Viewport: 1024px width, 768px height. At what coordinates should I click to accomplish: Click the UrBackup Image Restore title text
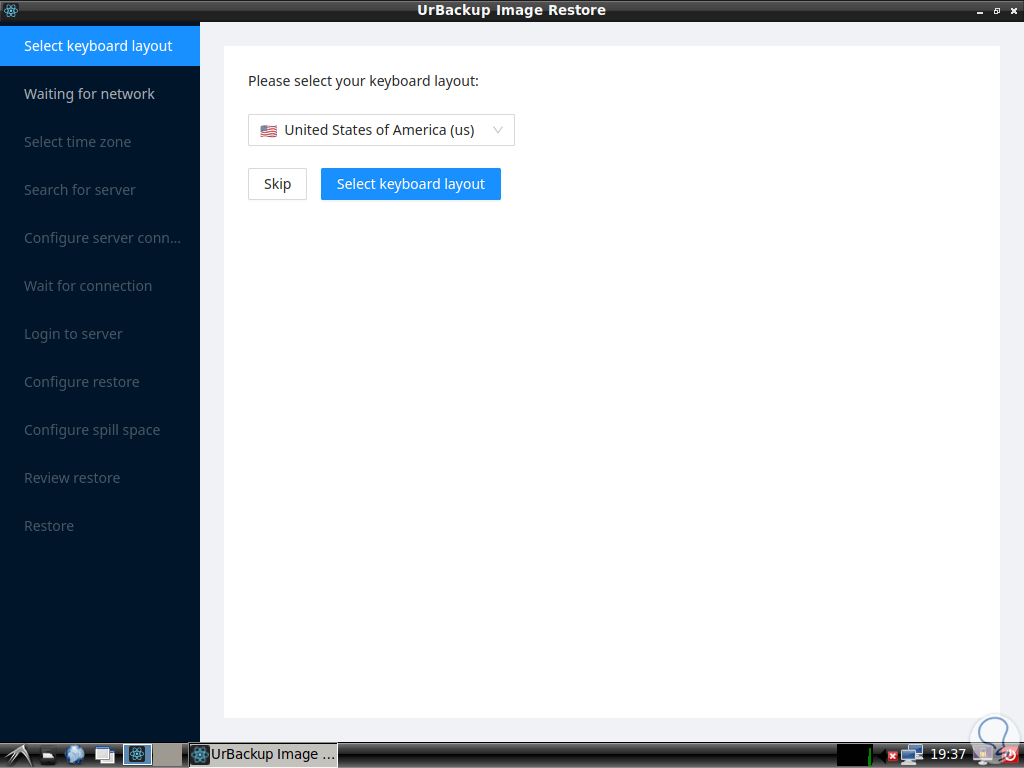tap(511, 10)
